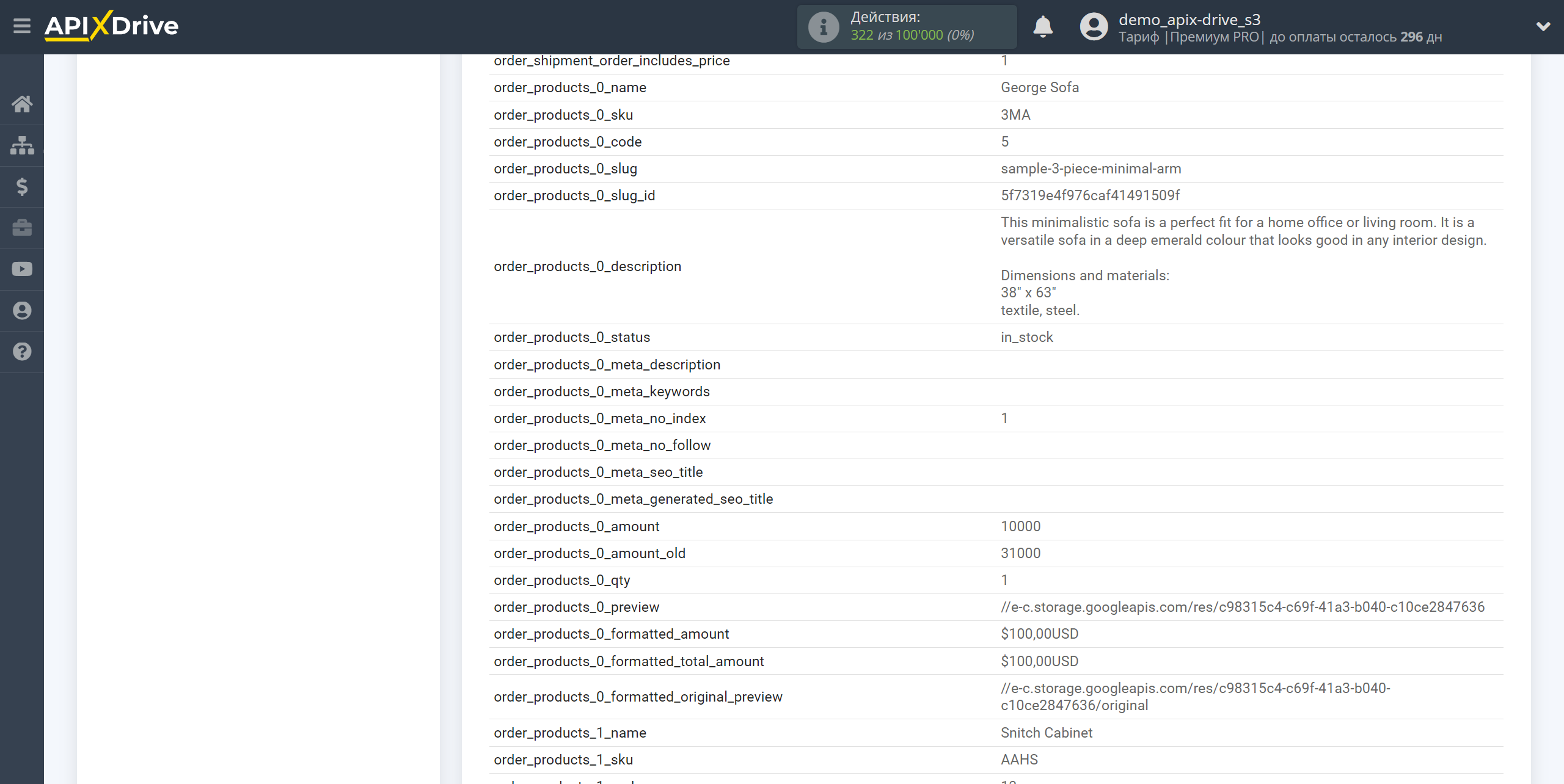Select the order_products_0_status label
Screen dimensions: 1564x784
coord(572,337)
